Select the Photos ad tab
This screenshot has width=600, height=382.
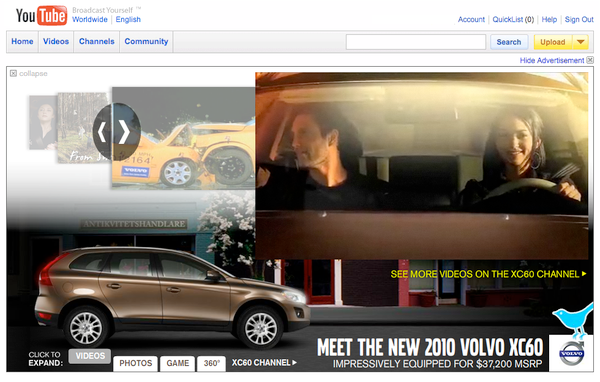[x=135, y=363]
